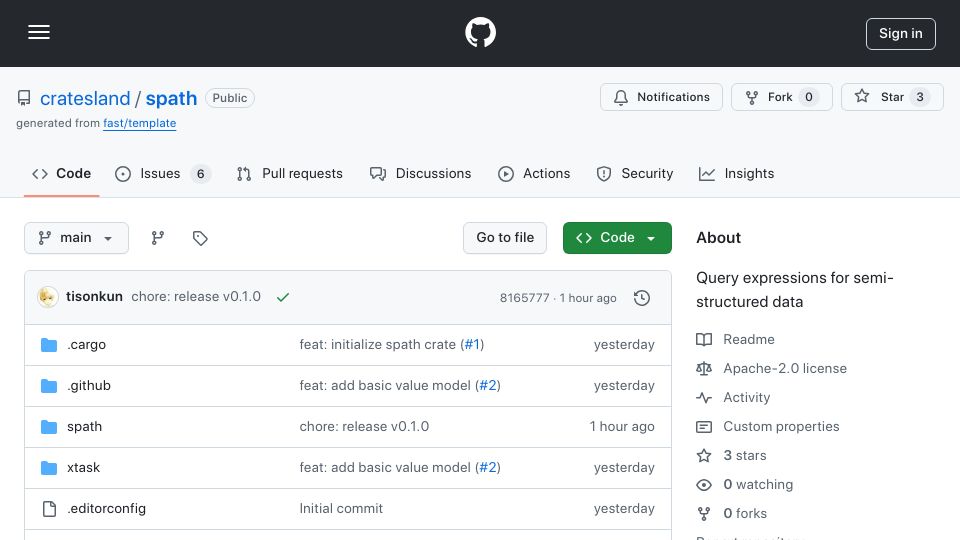The width and height of the screenshot is (960, 540).
Task: Open the 0 watching link
Action: coord(758,485)
